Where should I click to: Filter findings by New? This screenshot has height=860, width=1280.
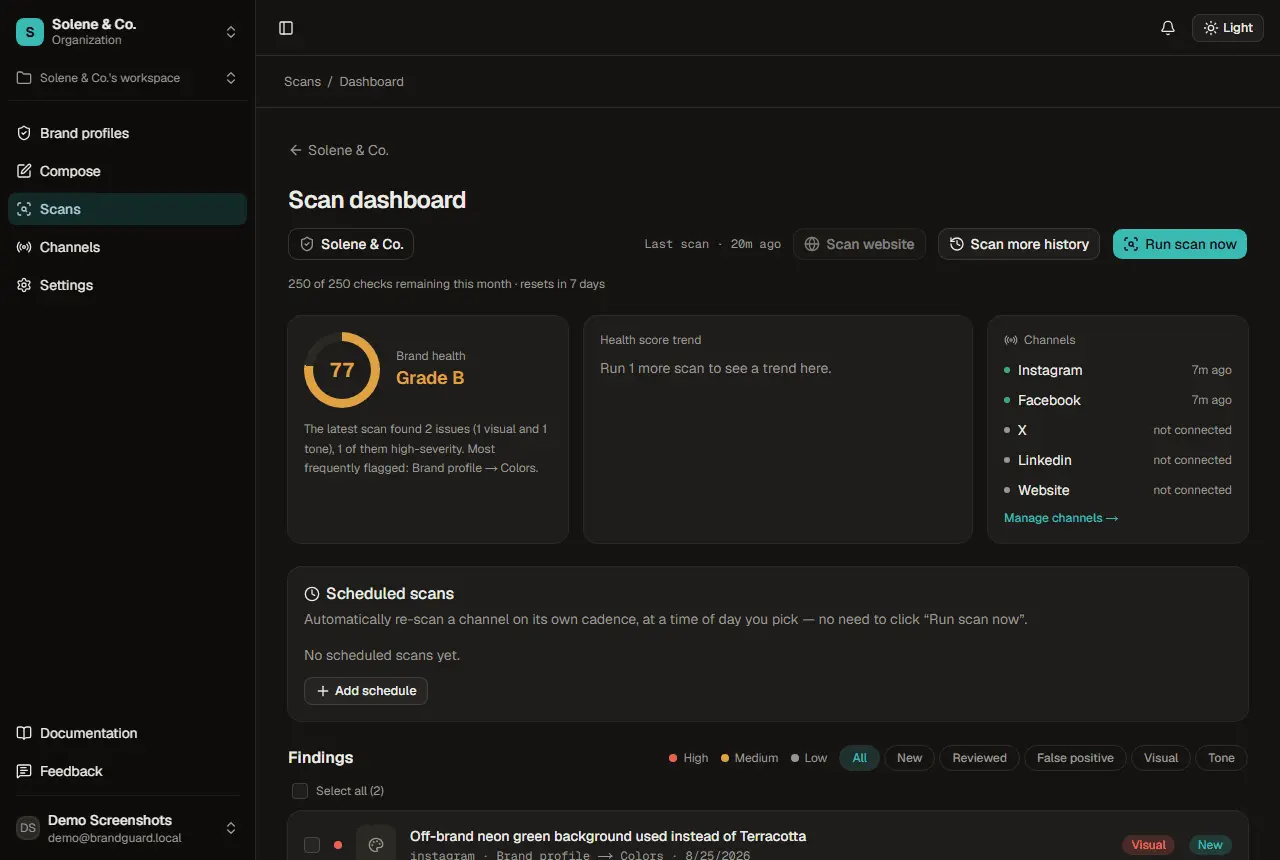(x=910, y=758)
